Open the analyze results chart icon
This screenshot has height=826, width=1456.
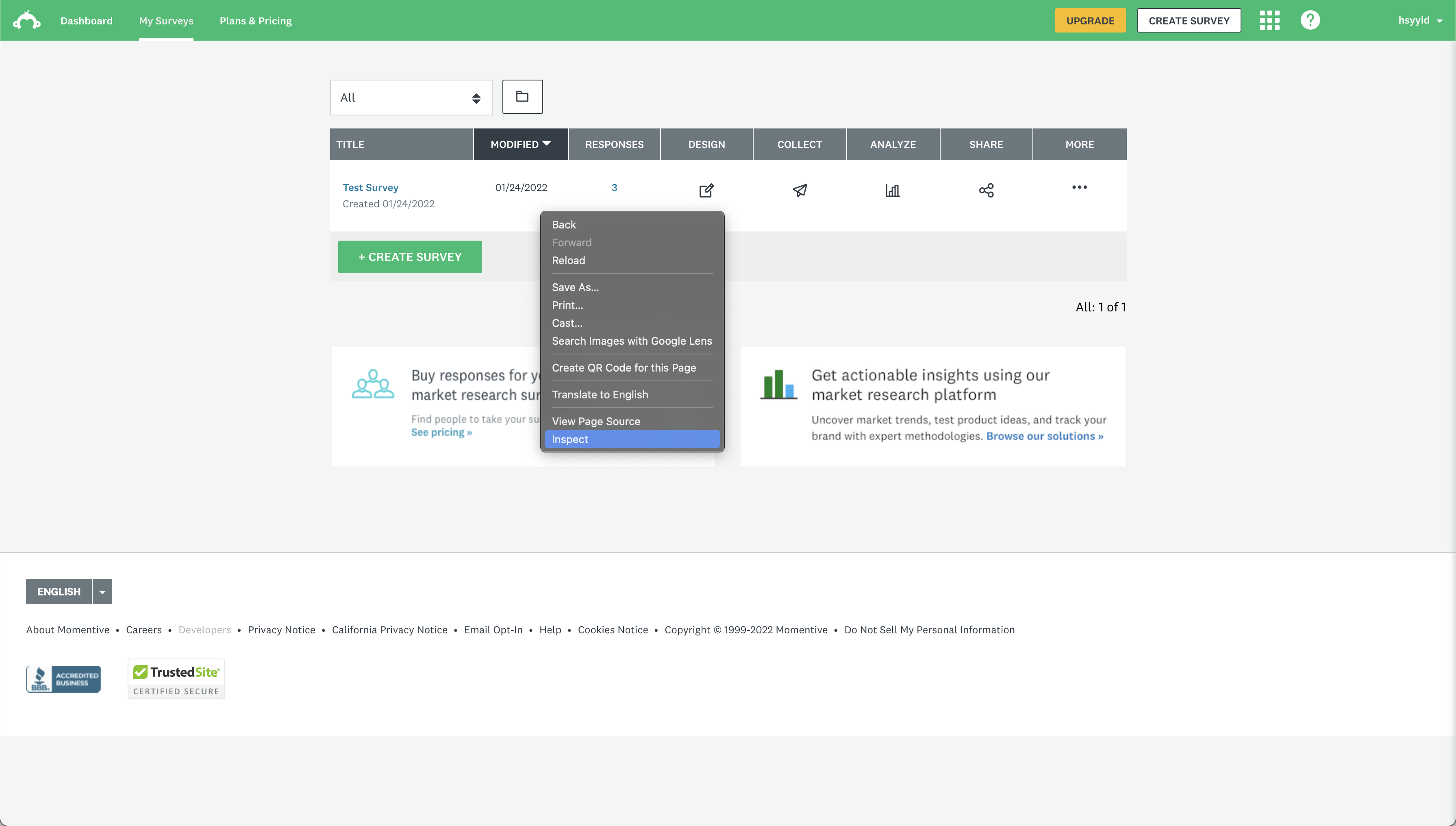893,190
